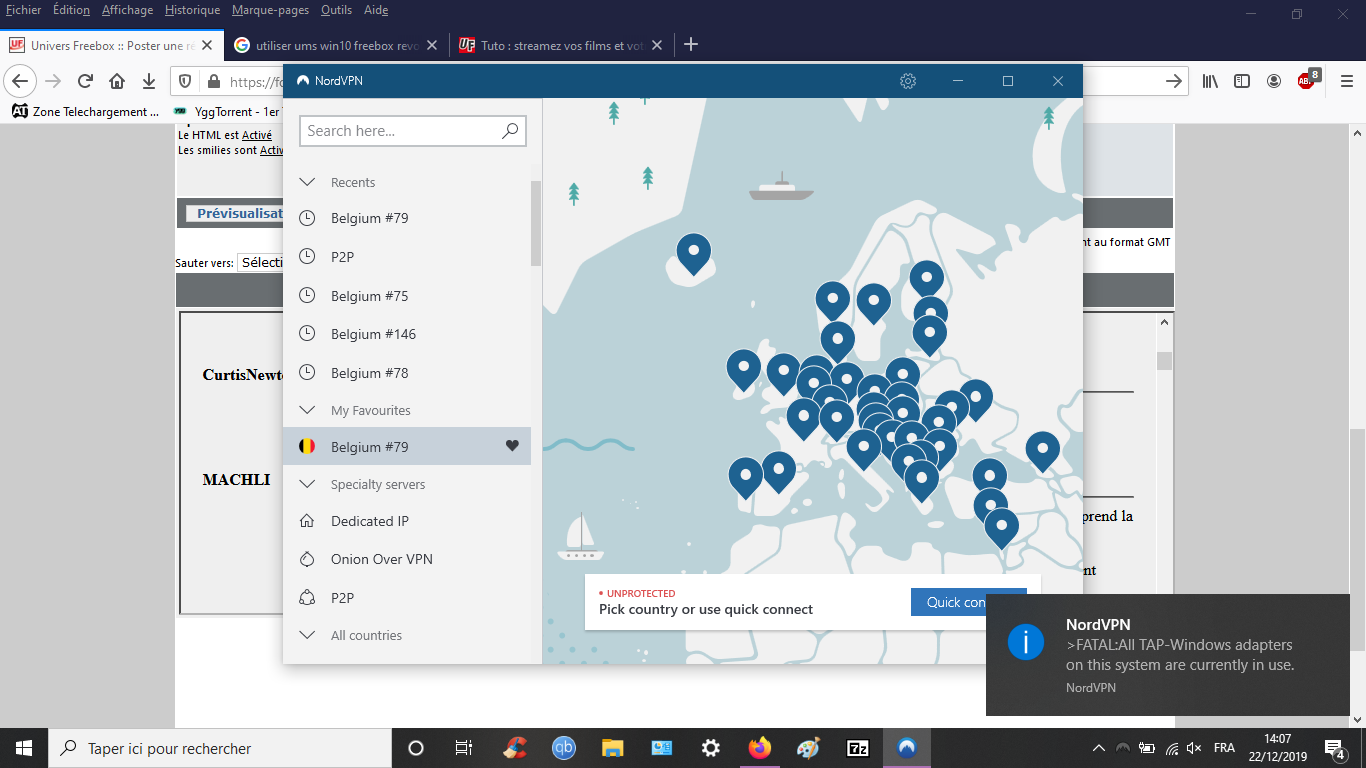
Task: Select the Georgia map pin far right
Action: tap(1042, 451)
